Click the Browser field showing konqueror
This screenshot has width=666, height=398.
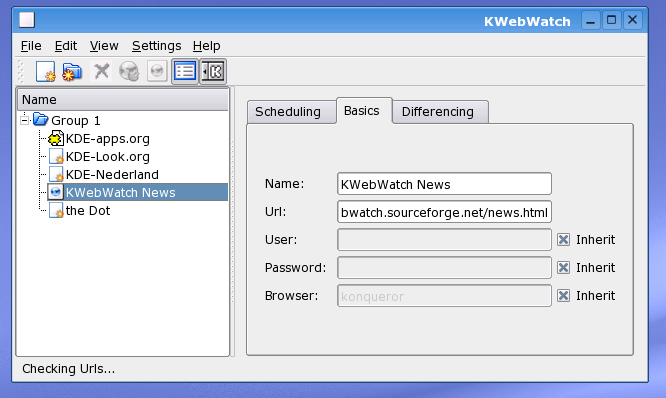tap(444, 296)
